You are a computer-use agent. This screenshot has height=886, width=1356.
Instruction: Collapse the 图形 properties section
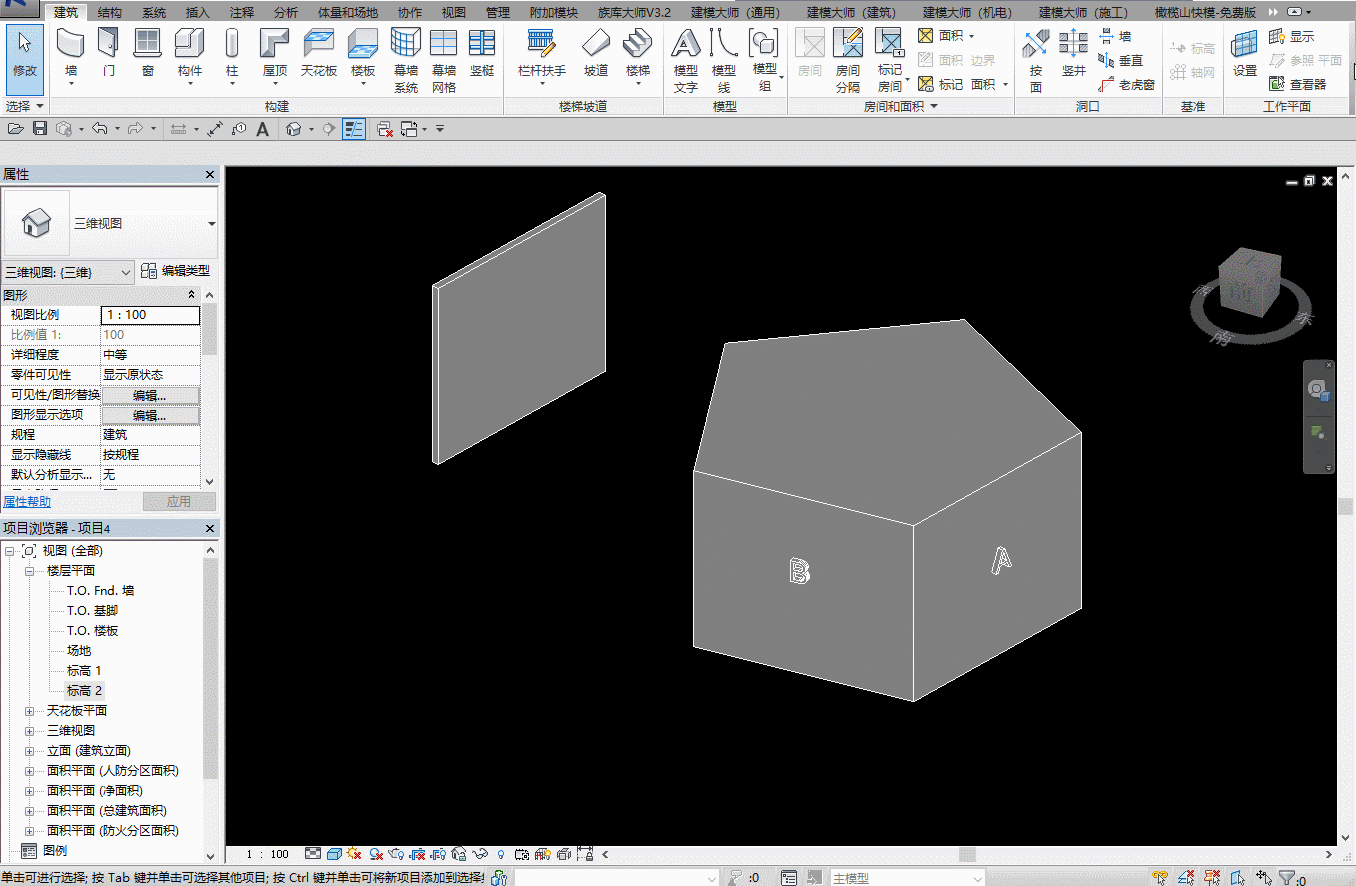coord(192,295)
